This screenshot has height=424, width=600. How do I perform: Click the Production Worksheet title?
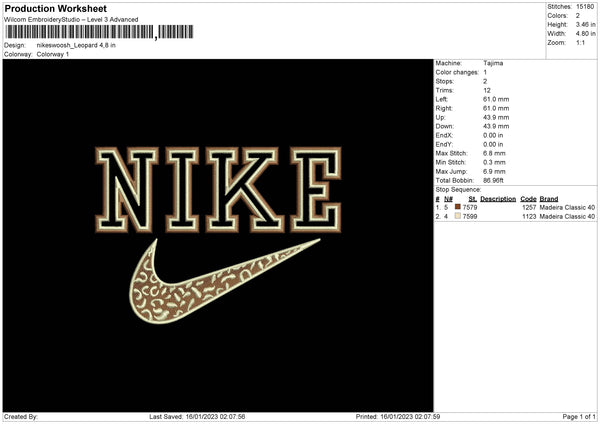tap(55, 8)
